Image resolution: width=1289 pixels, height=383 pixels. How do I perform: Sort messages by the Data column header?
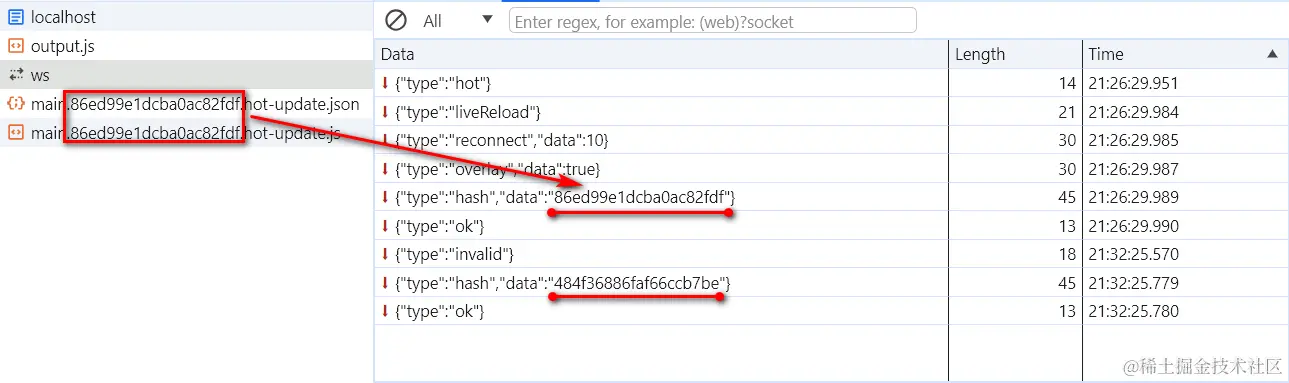[661, 54]
